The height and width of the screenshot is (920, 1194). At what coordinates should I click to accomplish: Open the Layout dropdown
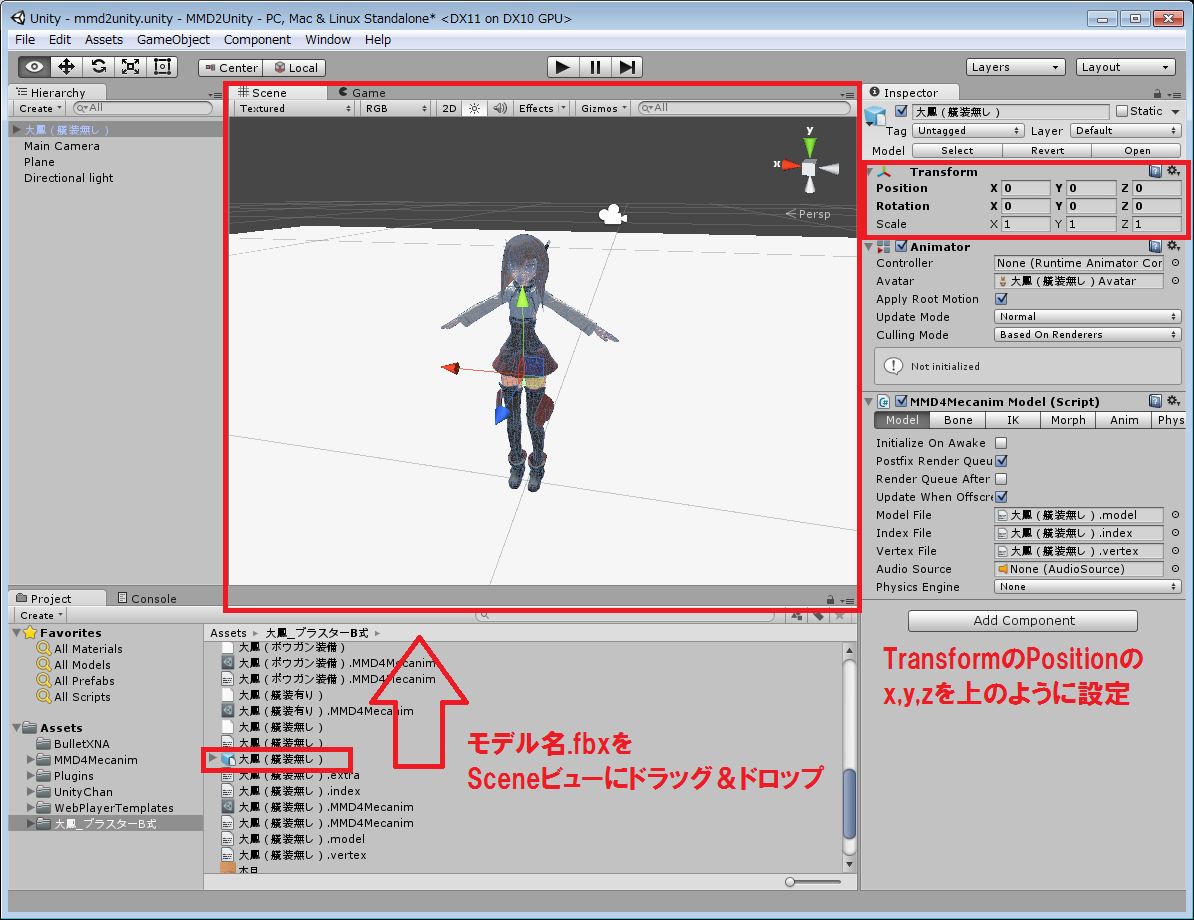point(1125,67)
